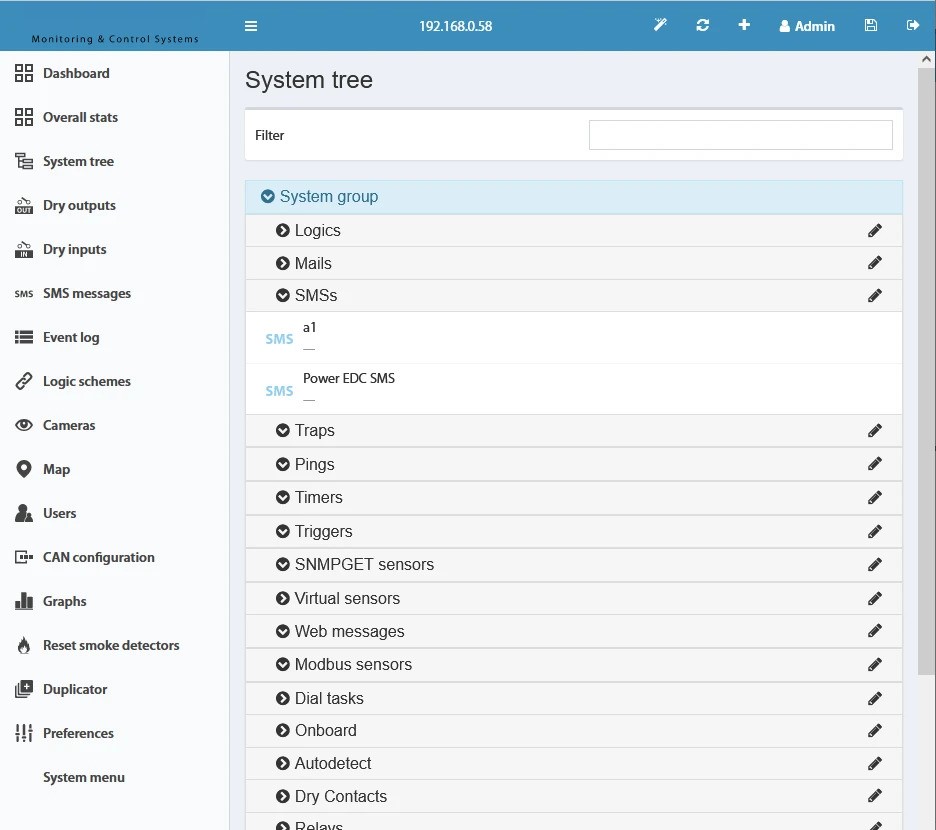Screen dimensions: 936x830
Task: Click into the Filter input field
Action: tap(740, 135)
